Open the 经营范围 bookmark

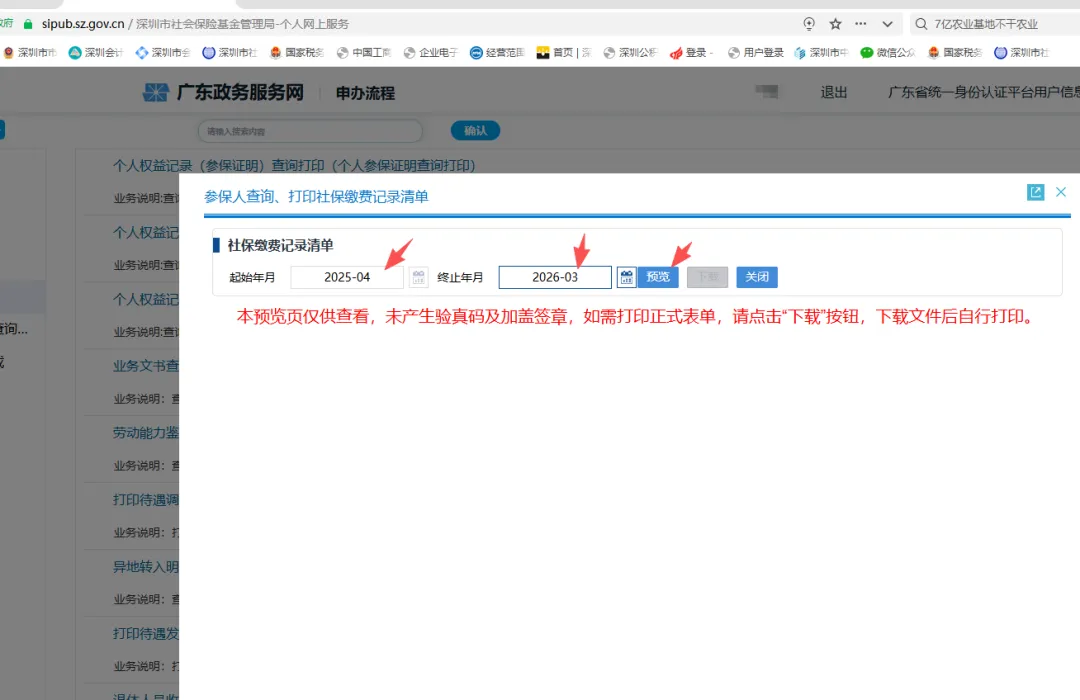tap(497, 52)
